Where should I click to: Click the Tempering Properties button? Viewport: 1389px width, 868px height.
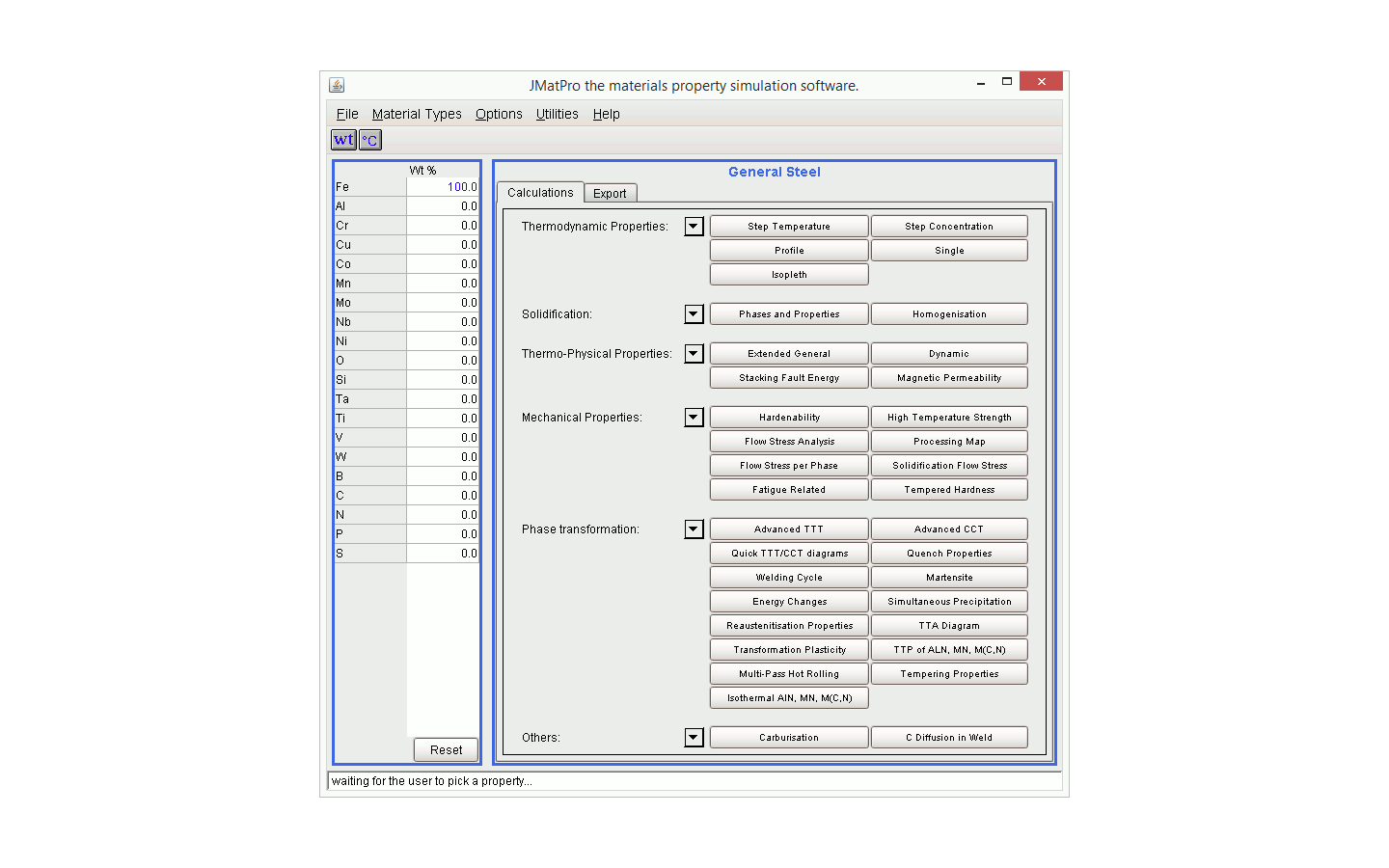tap(949, 674)
